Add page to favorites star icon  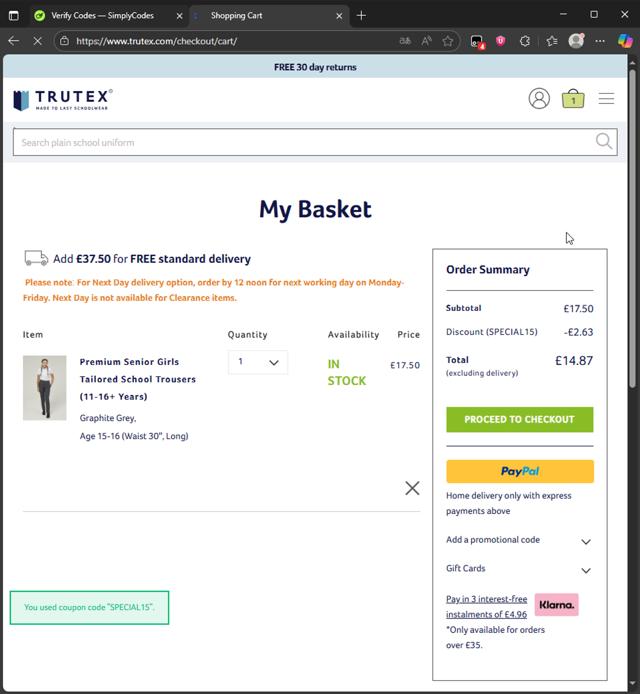[x=447, y=41]
